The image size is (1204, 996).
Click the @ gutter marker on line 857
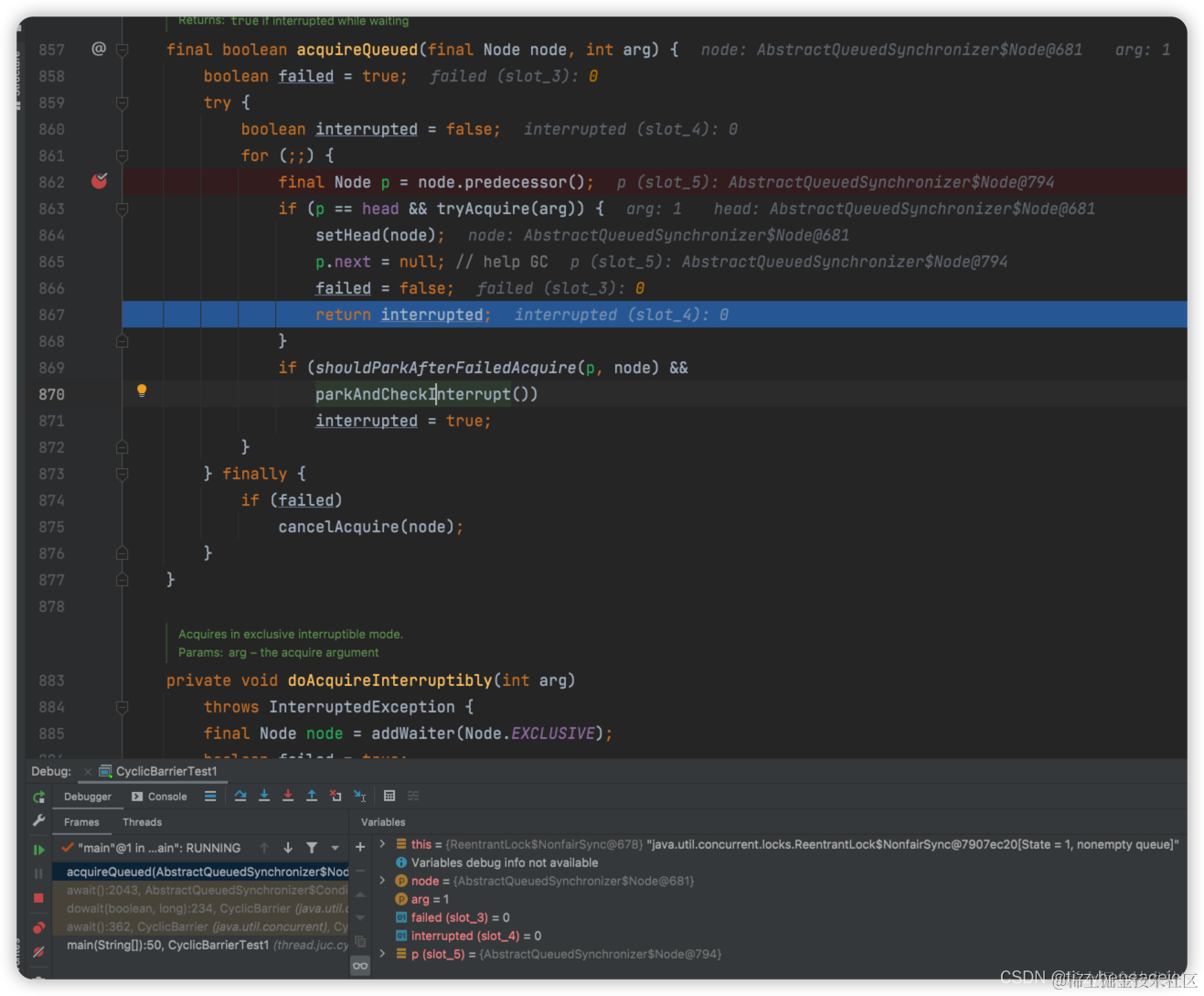pyautogui.click(x=99, y=48)
